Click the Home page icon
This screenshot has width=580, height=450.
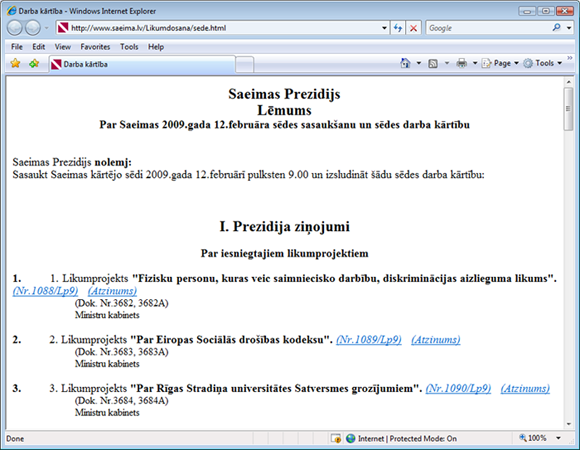coord(405,63)
